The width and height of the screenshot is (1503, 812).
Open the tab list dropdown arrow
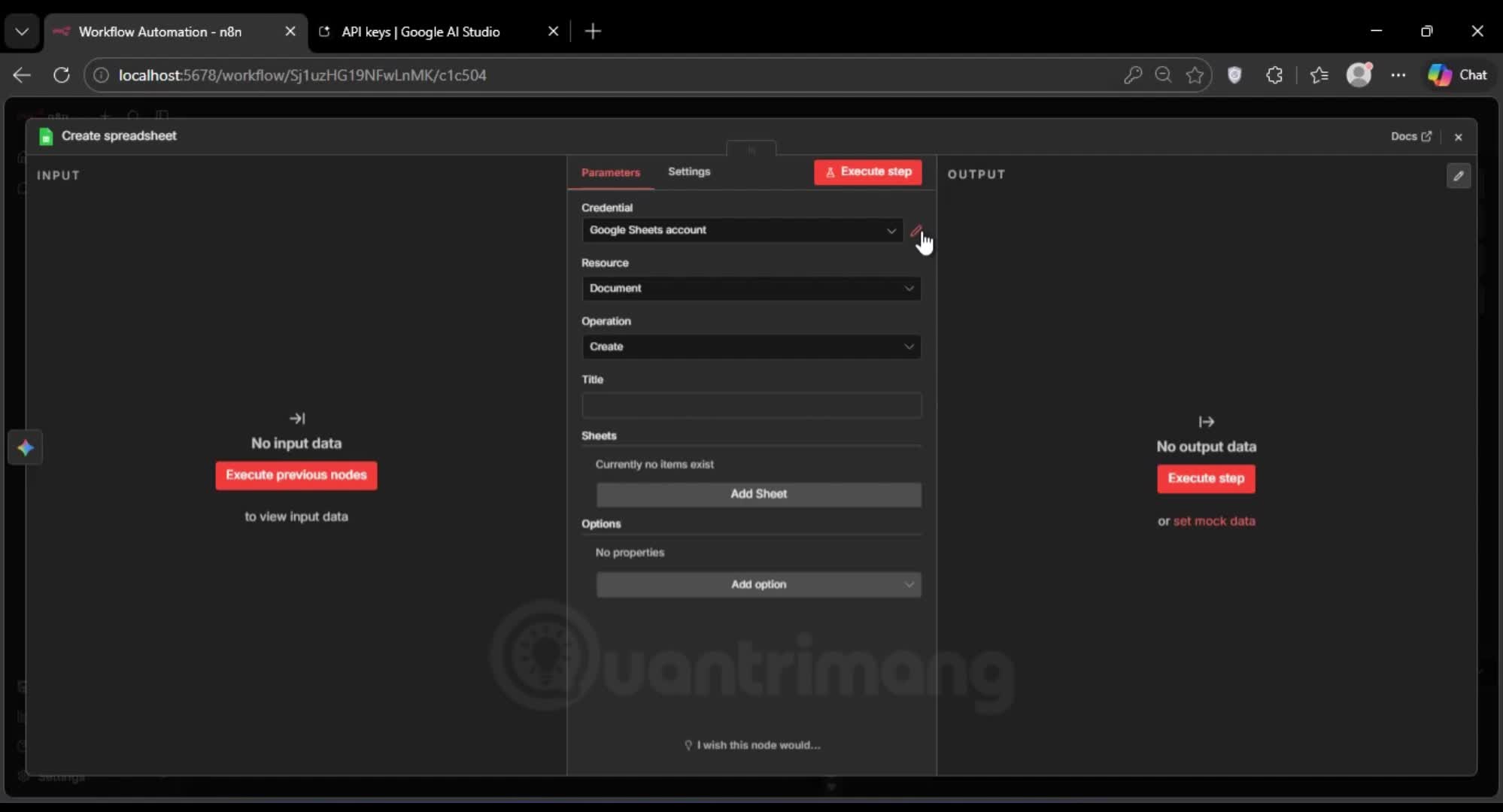coord(22,32)
